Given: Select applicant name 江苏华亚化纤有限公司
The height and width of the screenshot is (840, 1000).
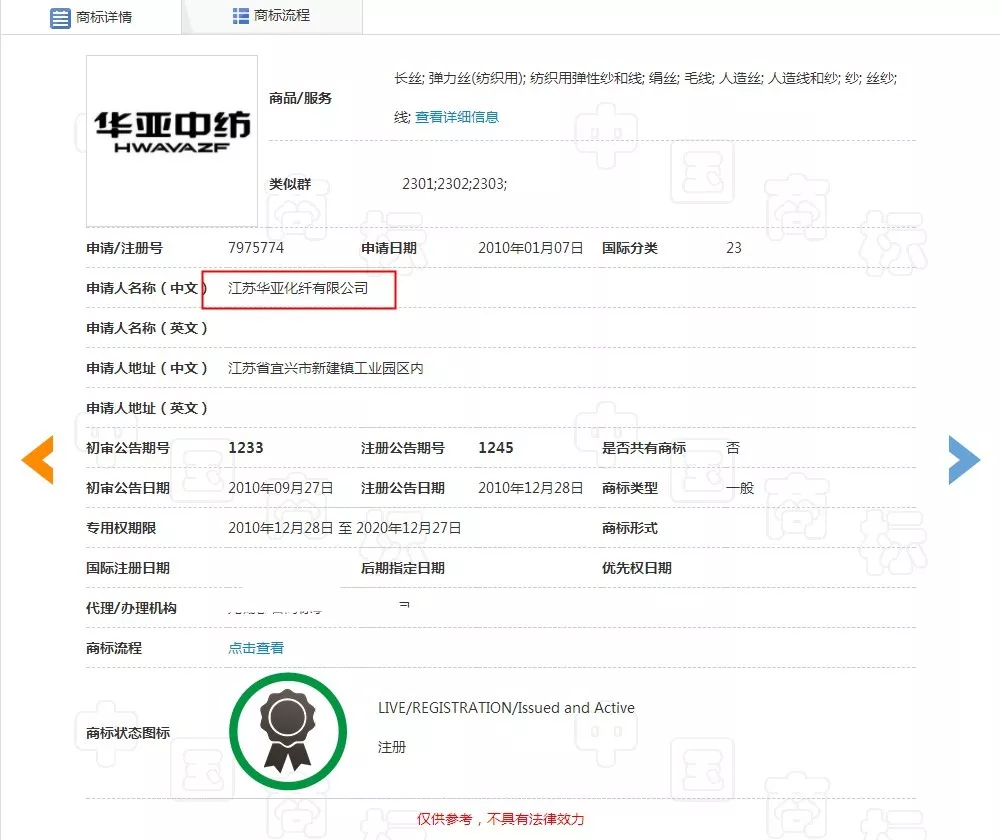Looking at the screenshot, I should point(298,288).
